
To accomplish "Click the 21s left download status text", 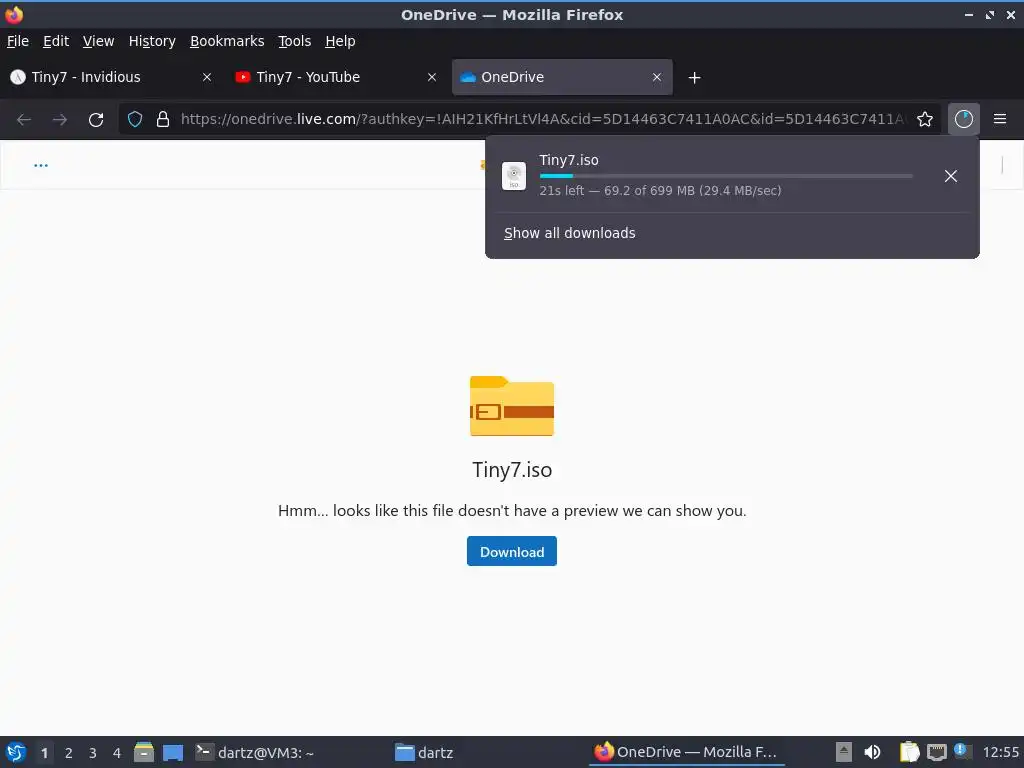I will click(x=660, y=191).
